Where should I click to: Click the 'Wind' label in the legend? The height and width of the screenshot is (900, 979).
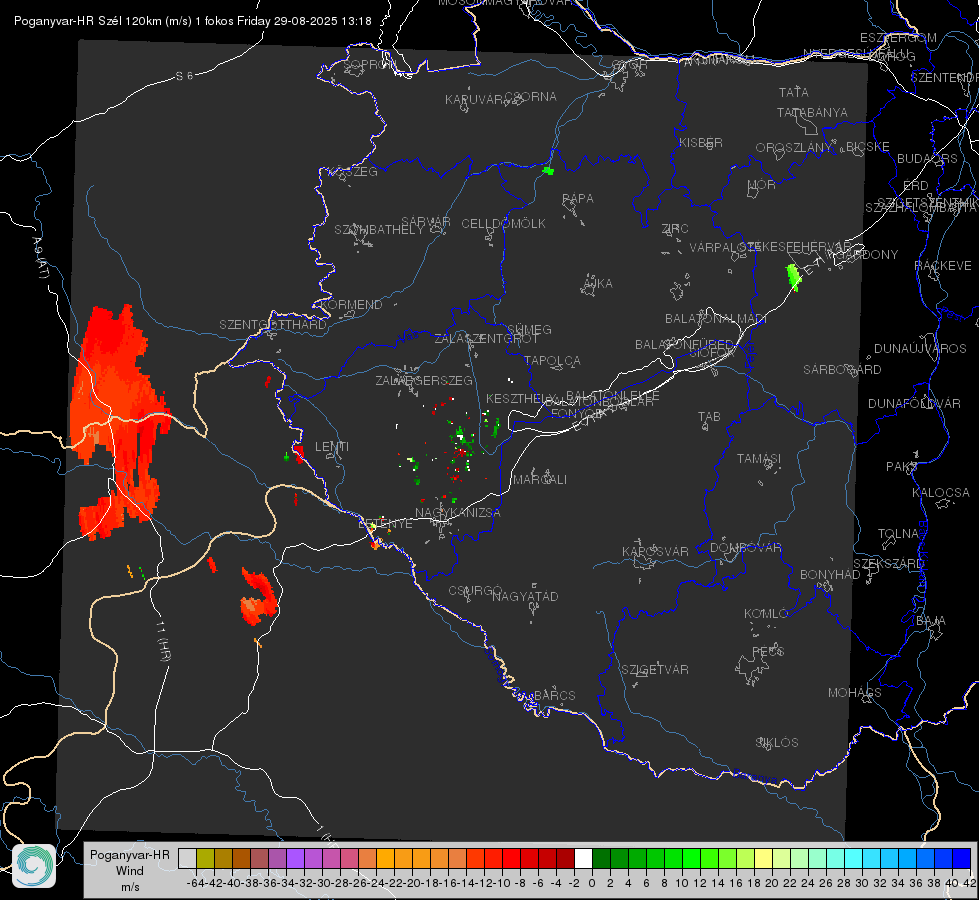129,871
